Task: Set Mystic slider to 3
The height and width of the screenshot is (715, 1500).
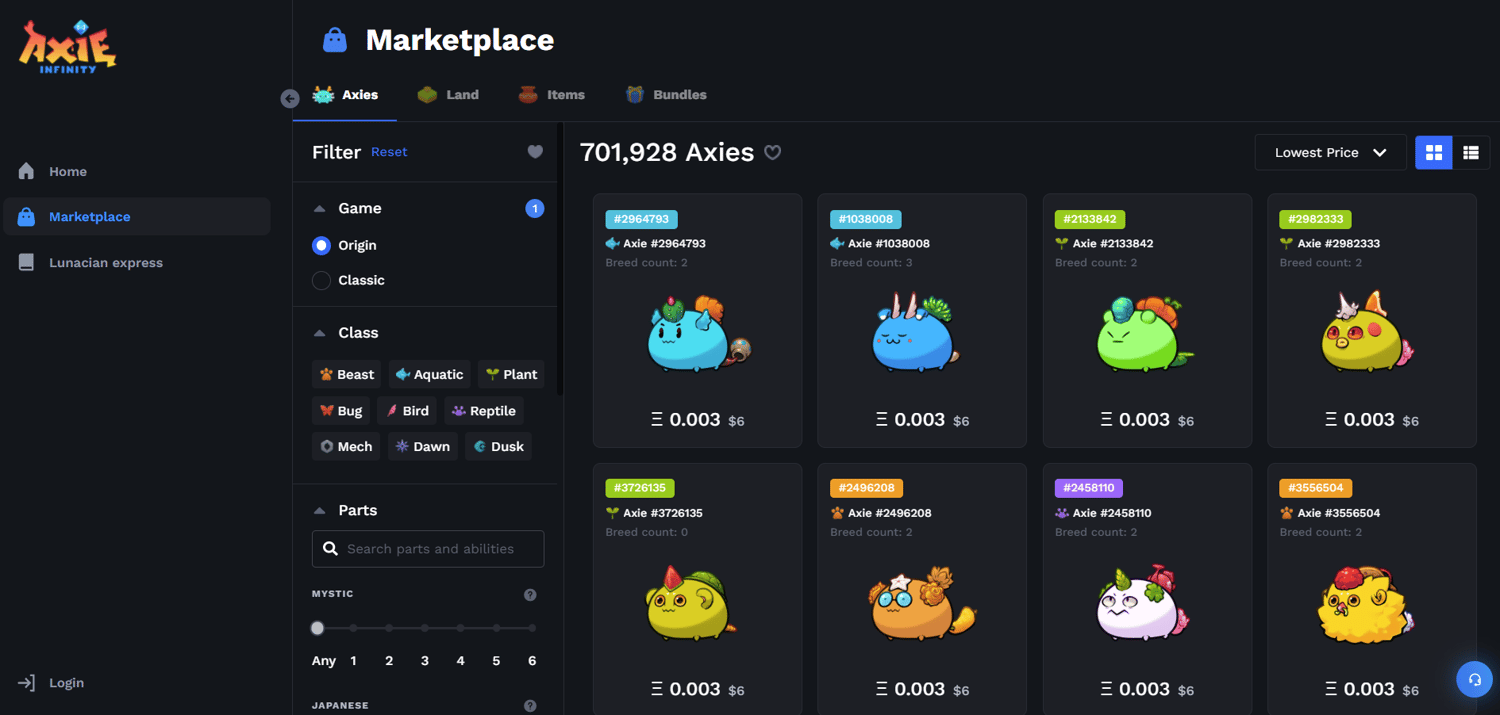Action: point(424,628)
